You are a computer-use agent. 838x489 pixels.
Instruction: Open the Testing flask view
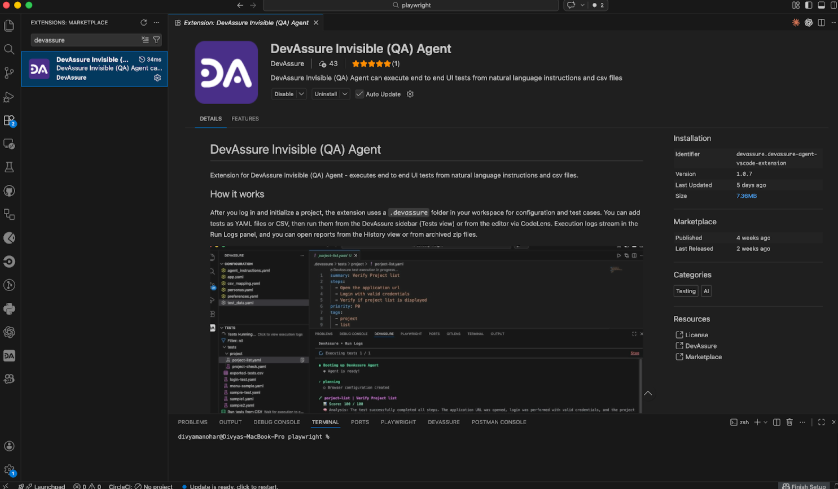click(x=9, y=167)
